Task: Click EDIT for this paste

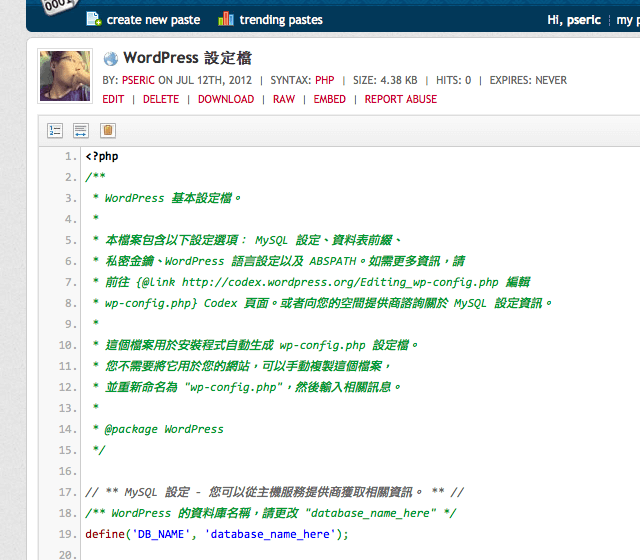Action: click(x=113, y=99)
